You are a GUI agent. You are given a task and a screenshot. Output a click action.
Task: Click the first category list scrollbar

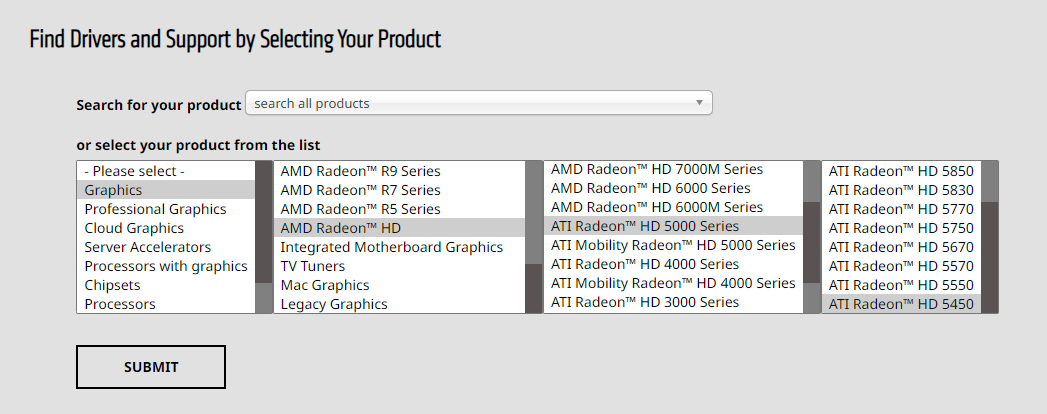[264, 237]
